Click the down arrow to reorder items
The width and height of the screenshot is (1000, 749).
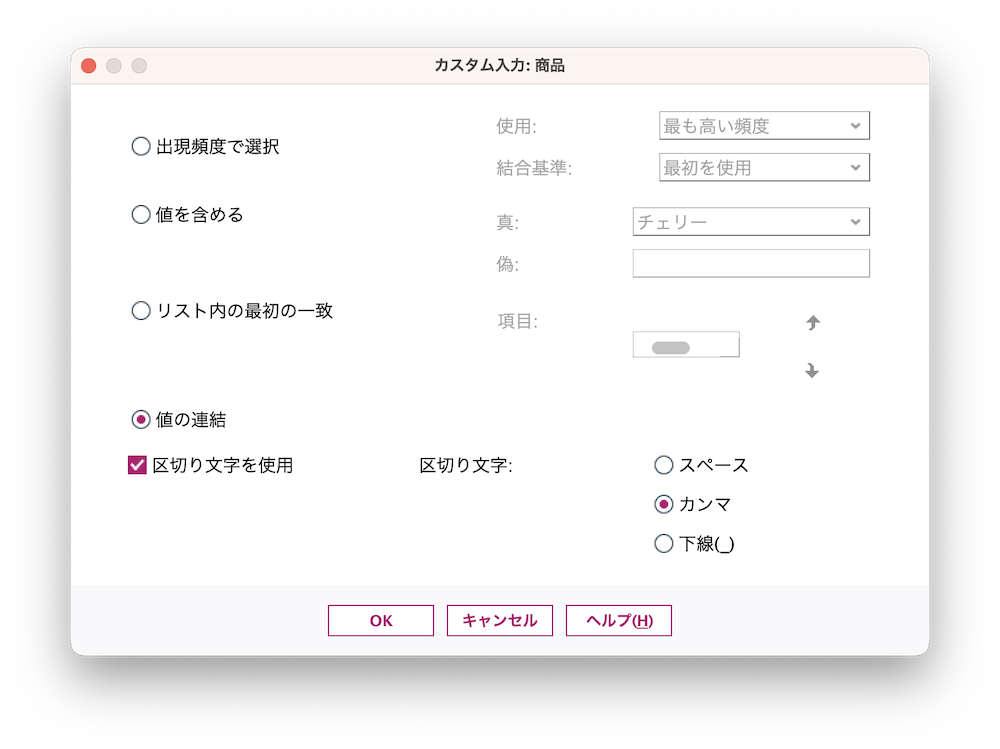coord(812,370)
